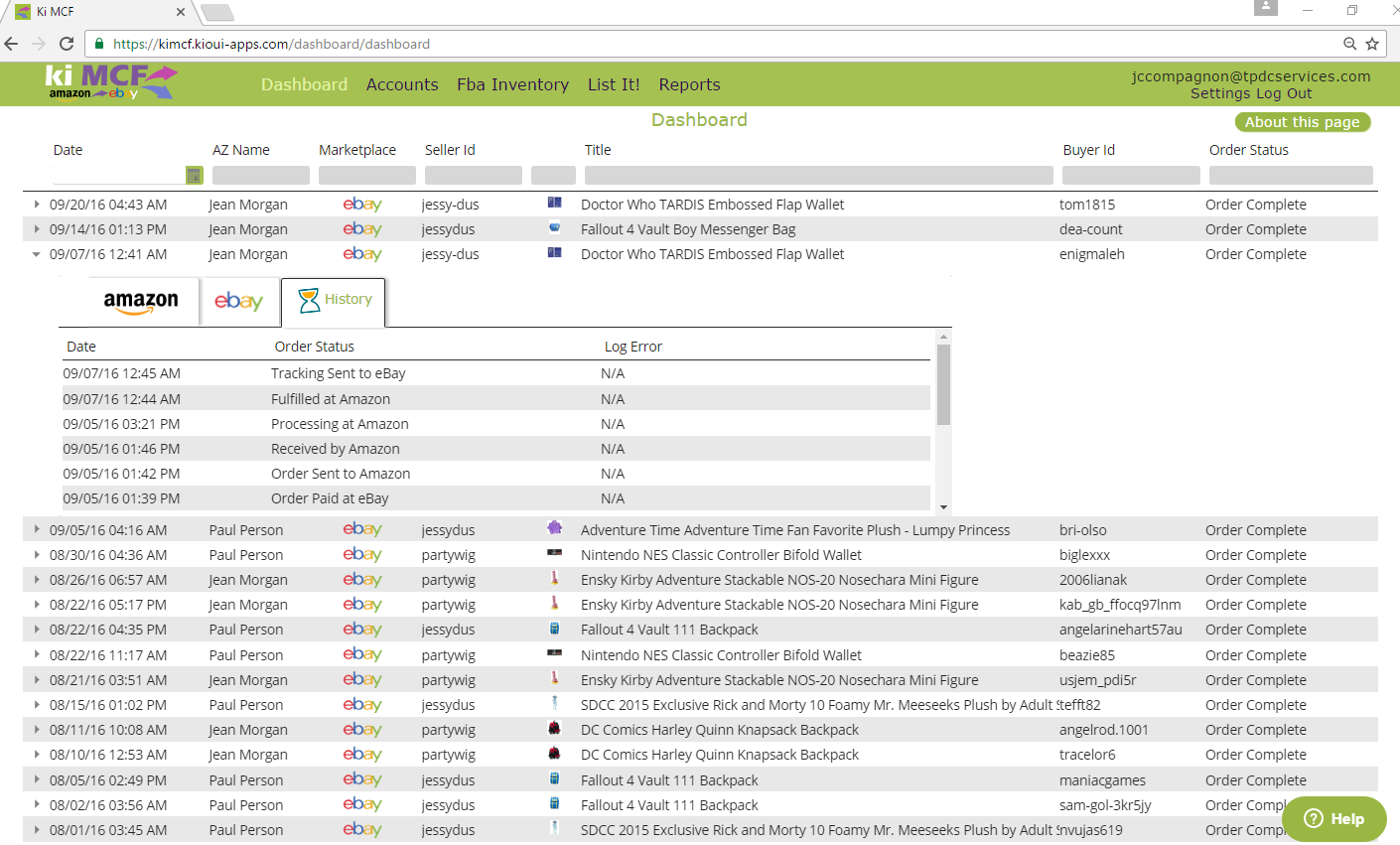Click the Harley Quinn backpack thumbnail in angelrod.1001 row
The width and height of the screenshot is (1400, 845).
click(x=555, y=729)
